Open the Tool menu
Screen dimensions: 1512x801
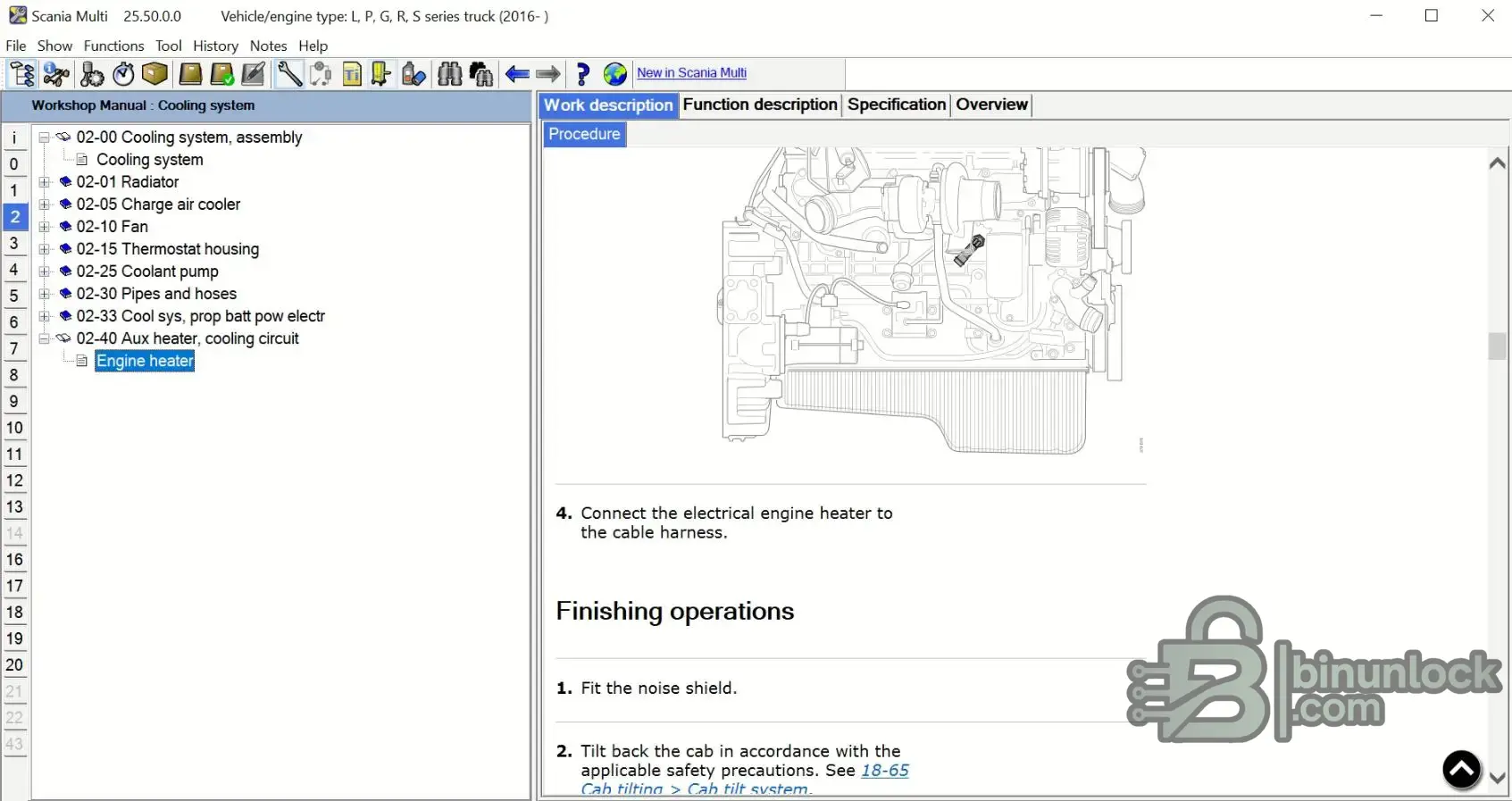(x=169, y=46)
